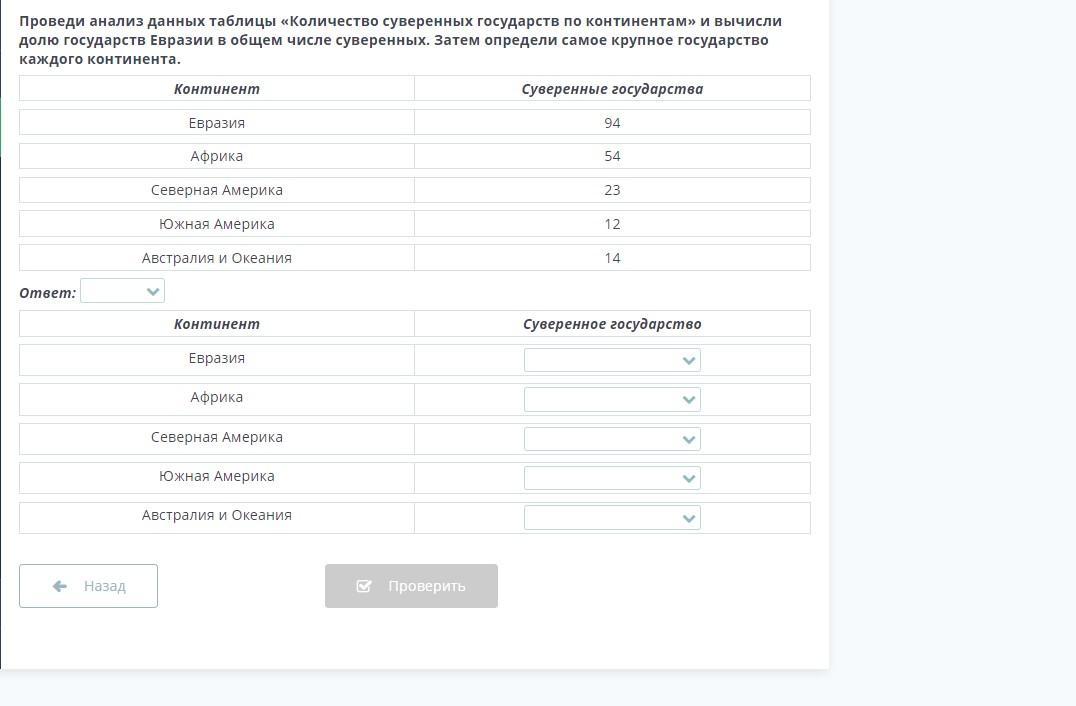
Task: Select the cell with value 54
Action: click(x=612, y=156)
